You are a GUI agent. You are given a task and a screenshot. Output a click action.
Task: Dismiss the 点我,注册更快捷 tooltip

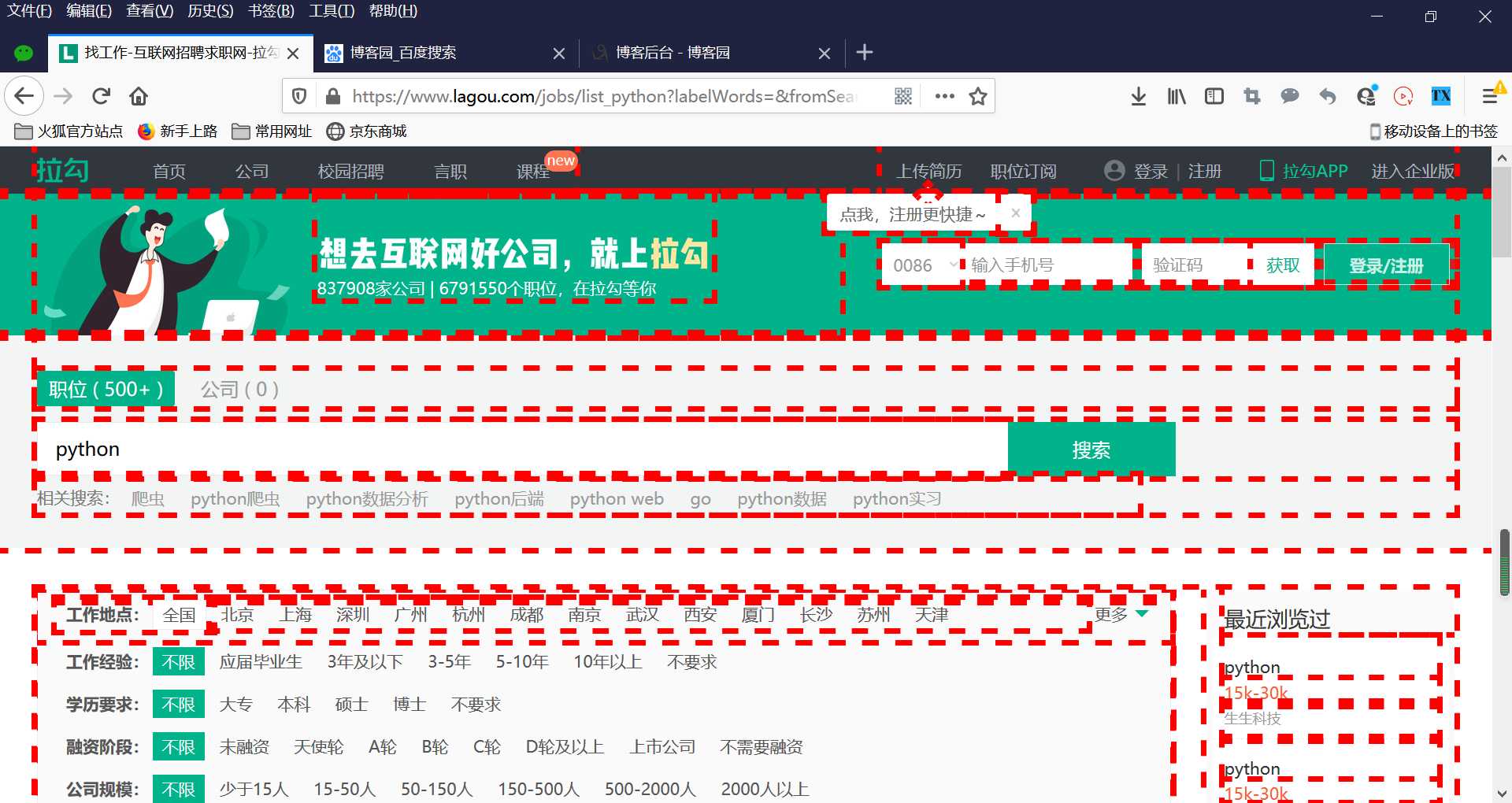(1016, 213)
